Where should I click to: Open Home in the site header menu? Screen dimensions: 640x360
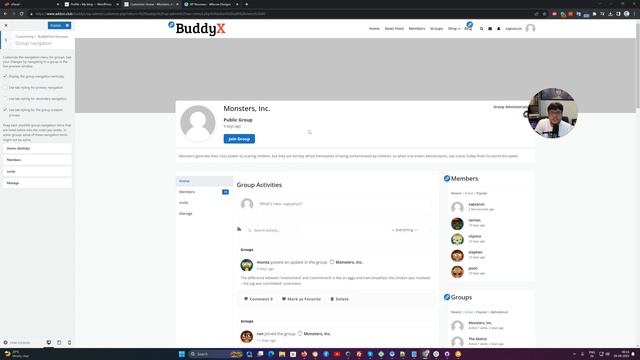[374, 29]
